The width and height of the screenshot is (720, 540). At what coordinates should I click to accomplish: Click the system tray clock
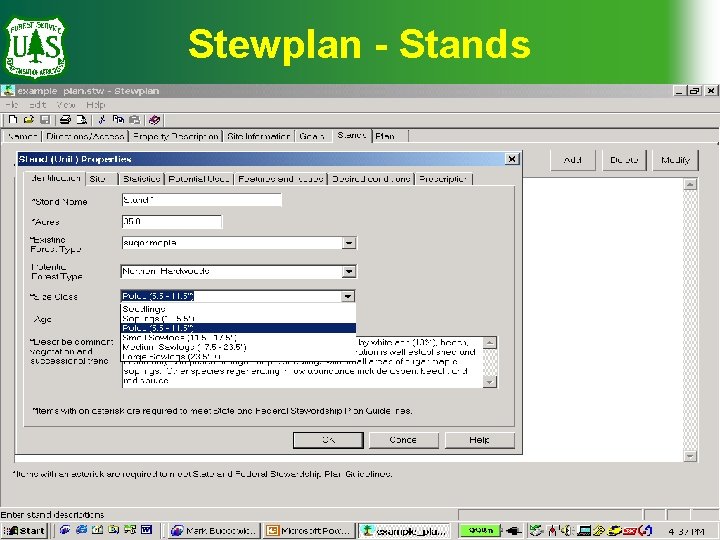pyautogui.click(x=686, y=531)
